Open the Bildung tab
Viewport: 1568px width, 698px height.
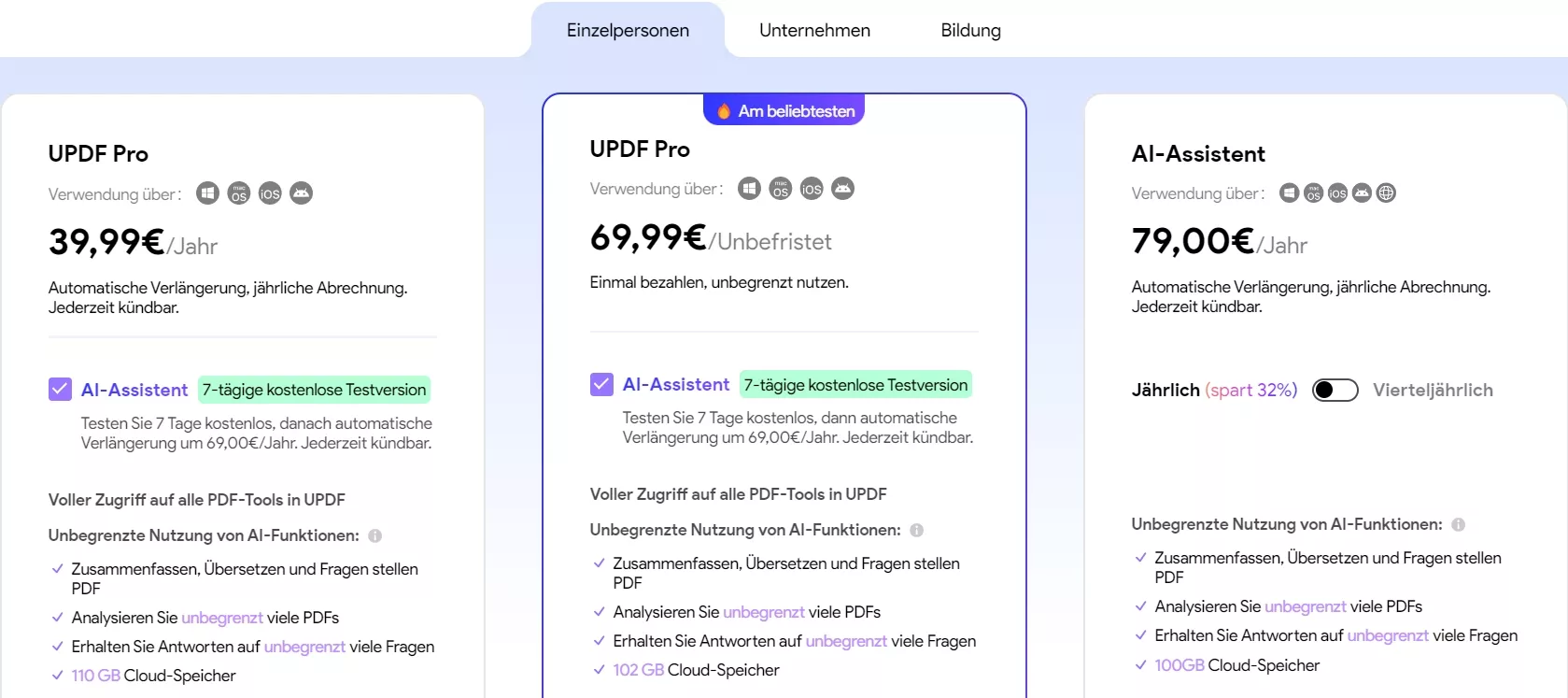[x=970, y=30]
